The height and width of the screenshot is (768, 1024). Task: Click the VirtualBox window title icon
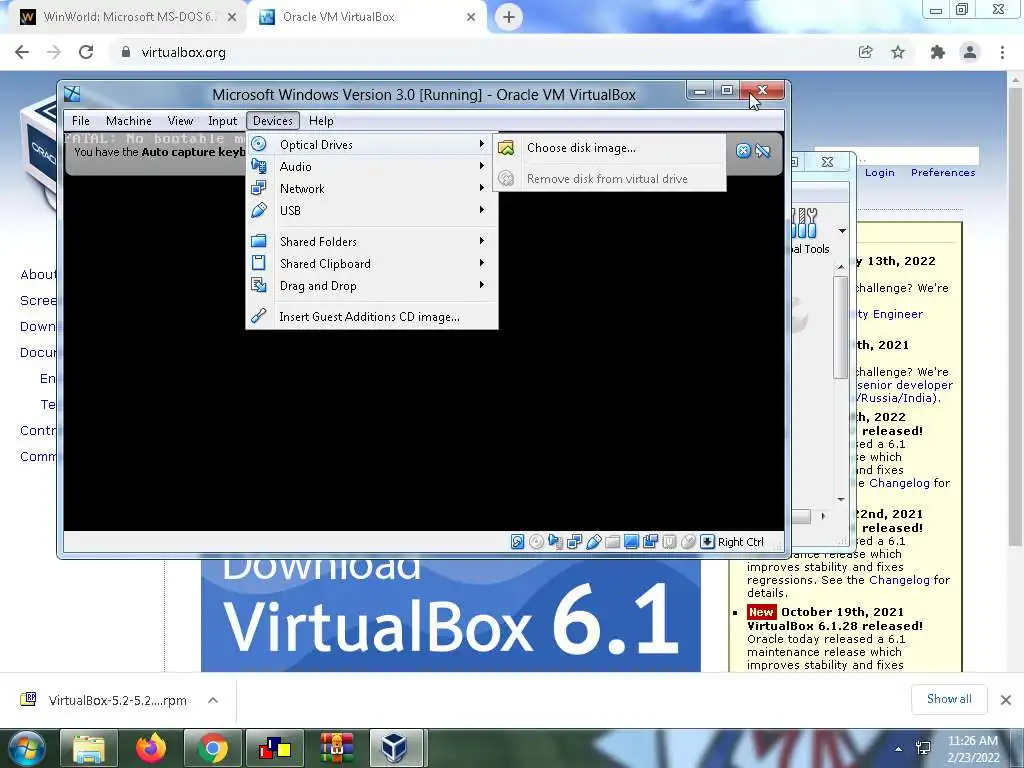pyautogui.click(x=72, y=94)
